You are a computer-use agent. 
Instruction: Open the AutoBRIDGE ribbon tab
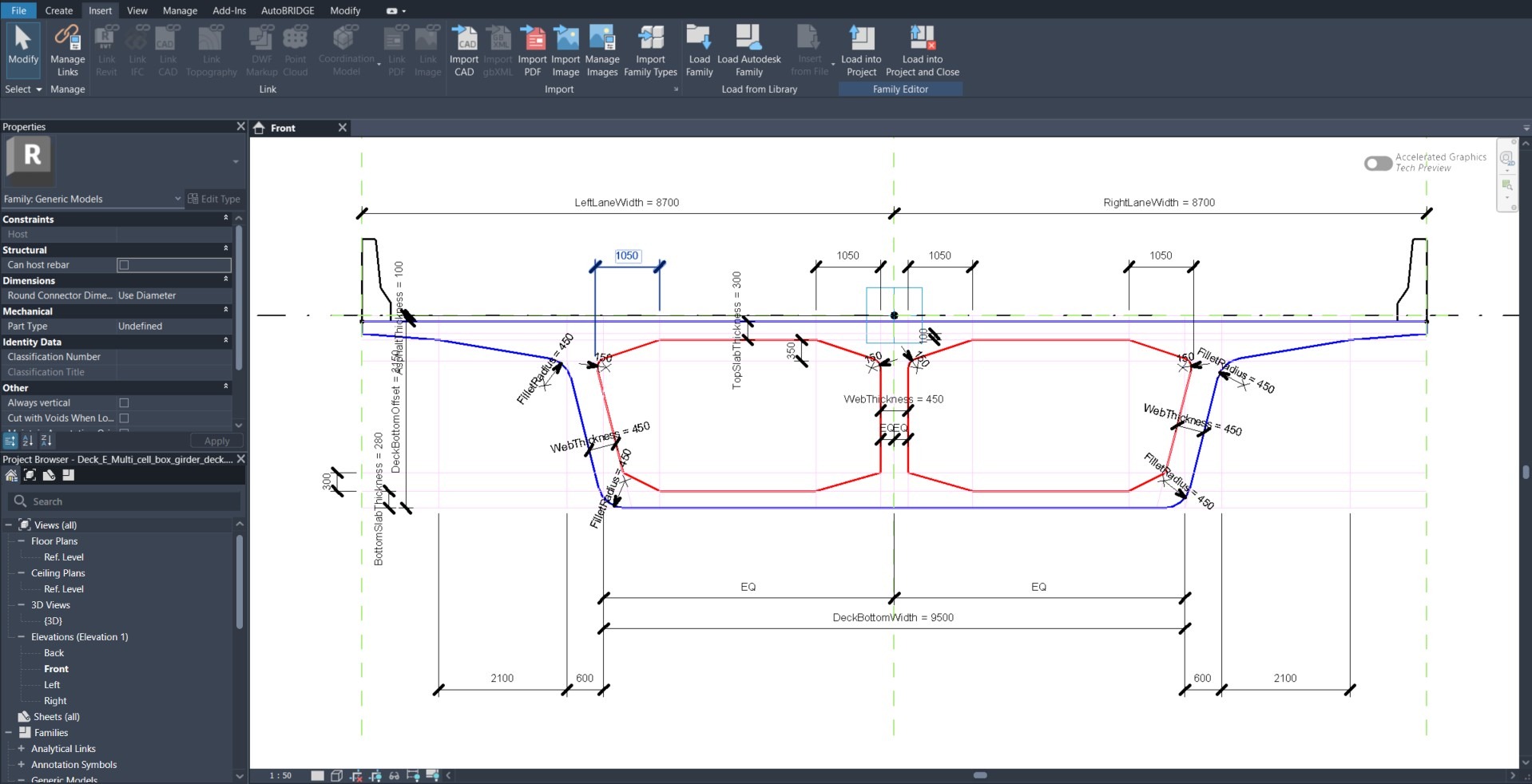click(x=288, y=10)
